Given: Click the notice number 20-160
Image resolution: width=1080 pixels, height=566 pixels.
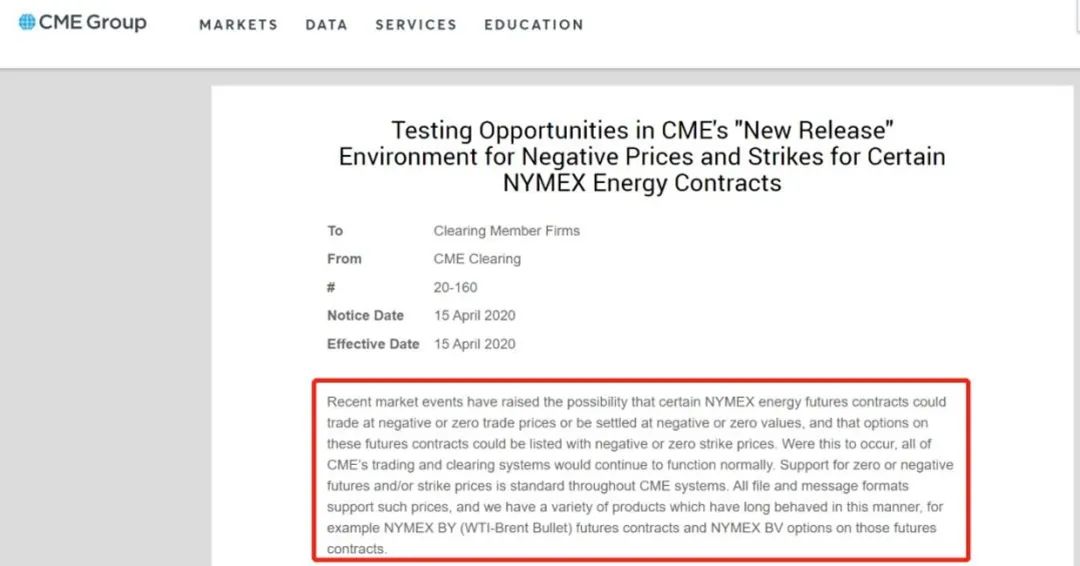Looking at the screenshot, I should [x=455, y=287].
